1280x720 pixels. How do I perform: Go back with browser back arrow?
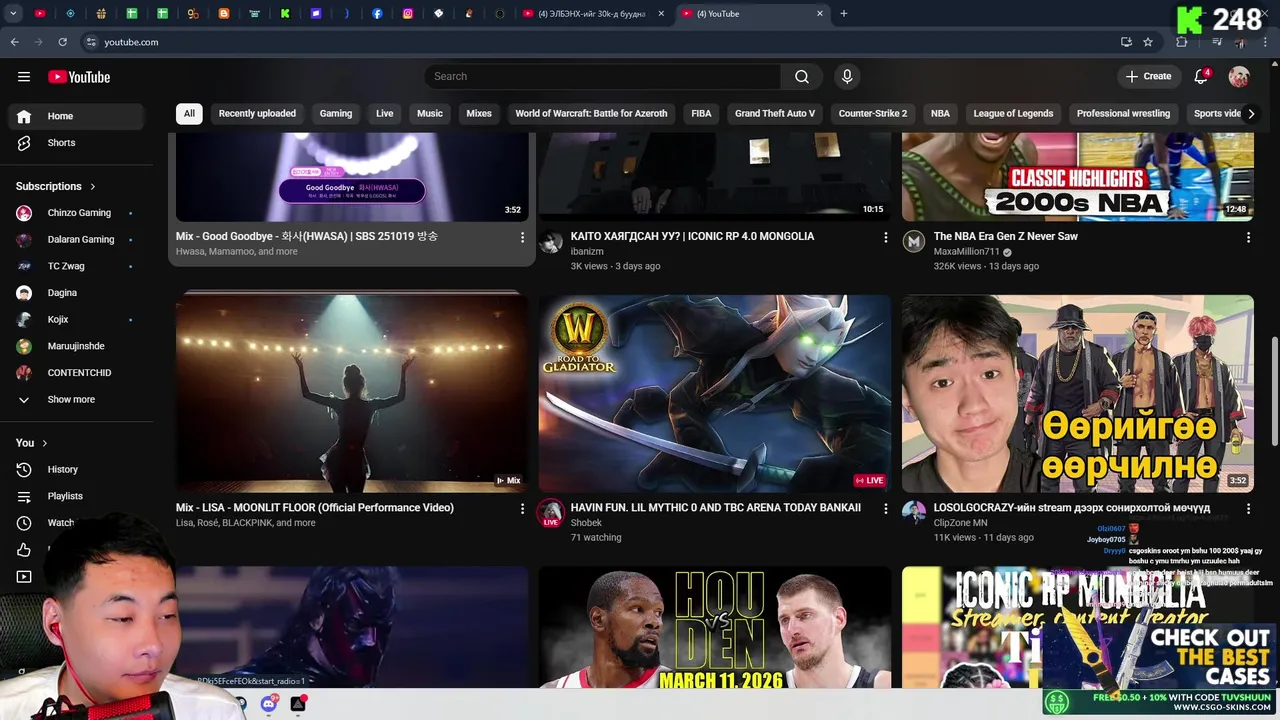(14, 42)
